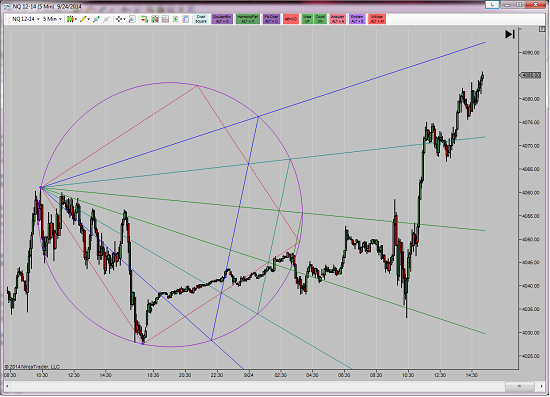This screenshot has width=550, height=397.
Task: Click the magnifier zoom icon
Action: [132, 19]
